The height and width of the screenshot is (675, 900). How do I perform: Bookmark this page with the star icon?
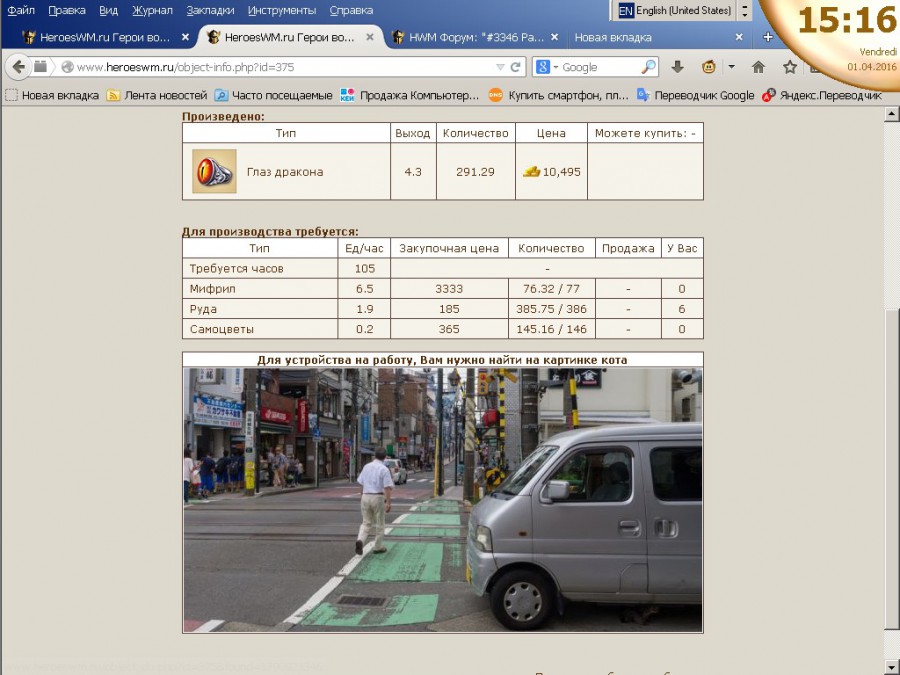click(790, 67)
